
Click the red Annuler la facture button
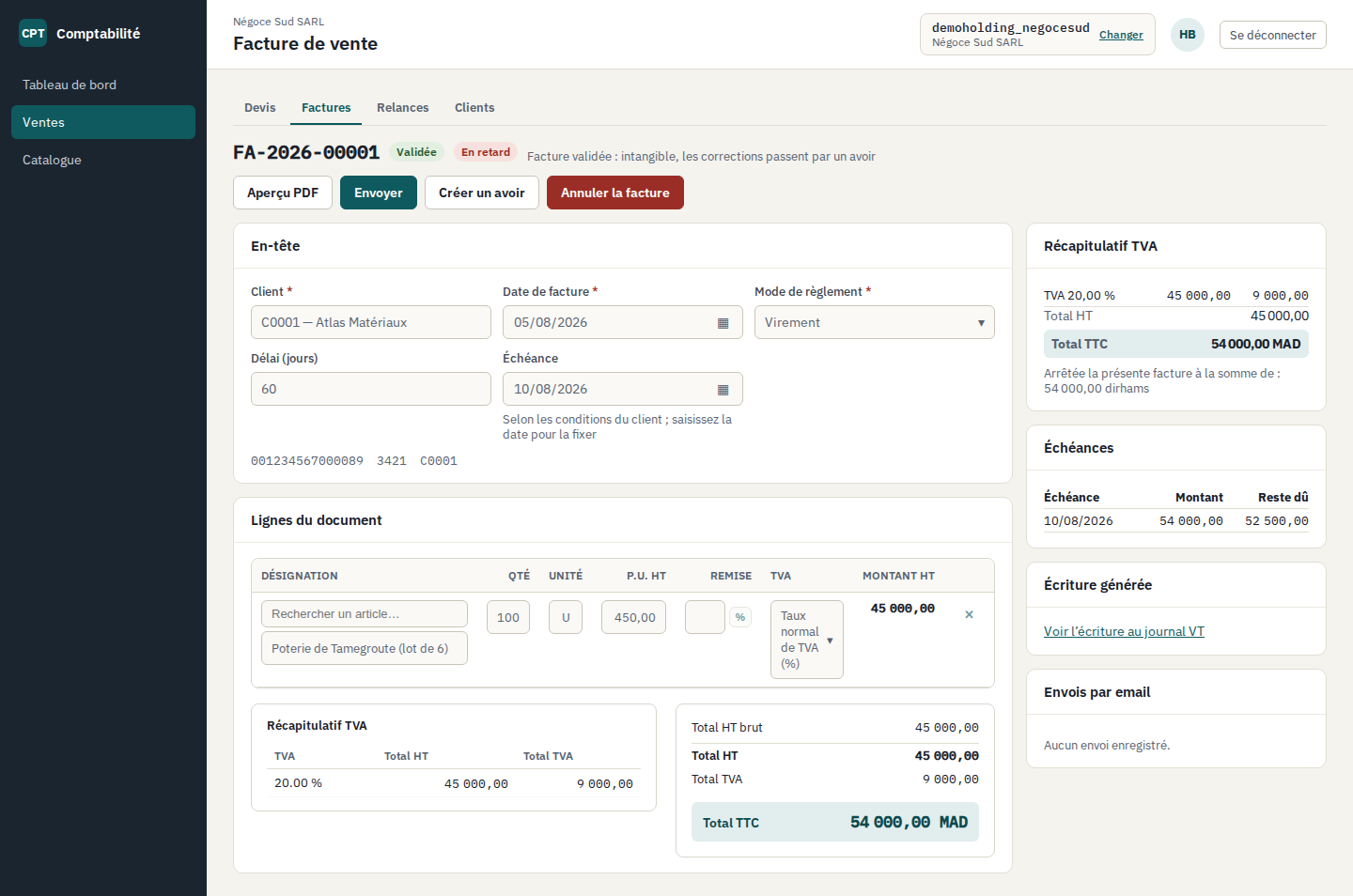(x=615, y=193)
